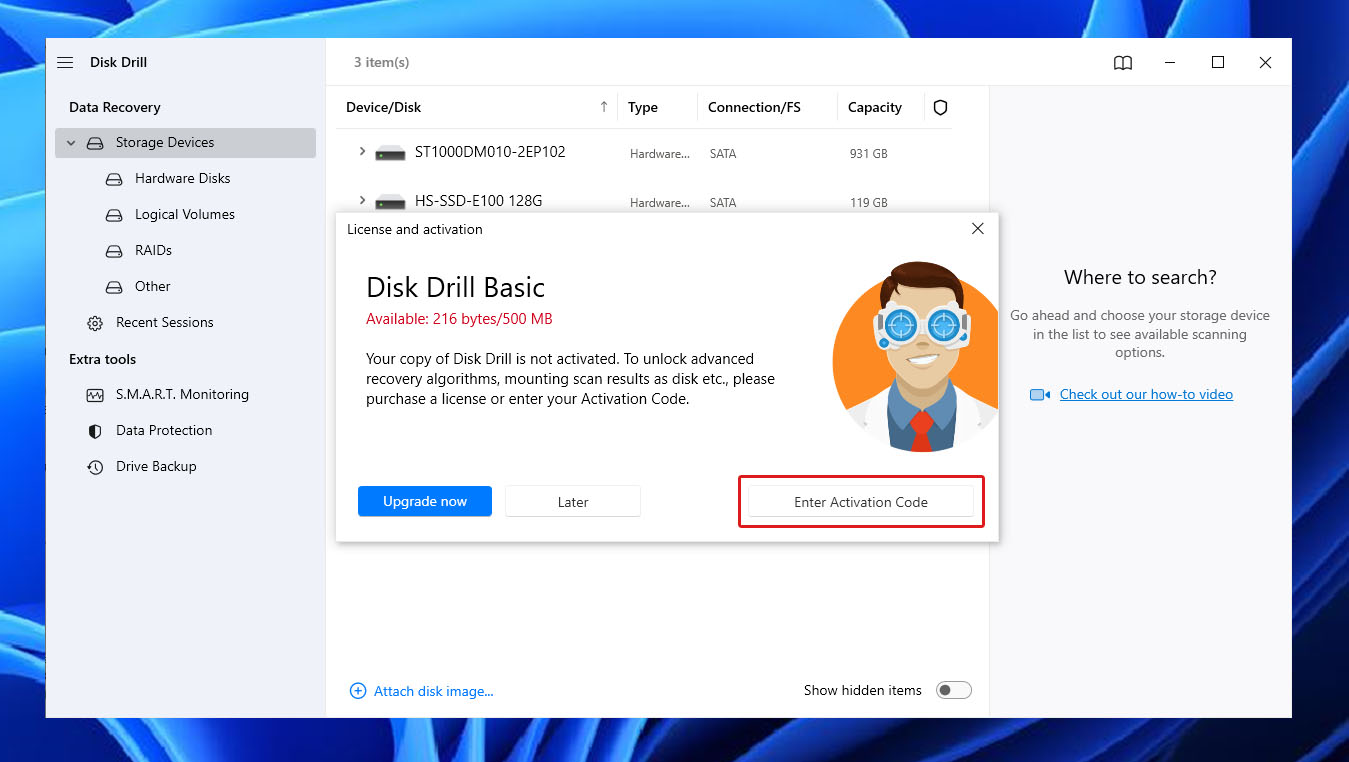Viewport: 1349px width, 762px height.
Task: Click Upgrade now button
Action: tap(425, 501)
